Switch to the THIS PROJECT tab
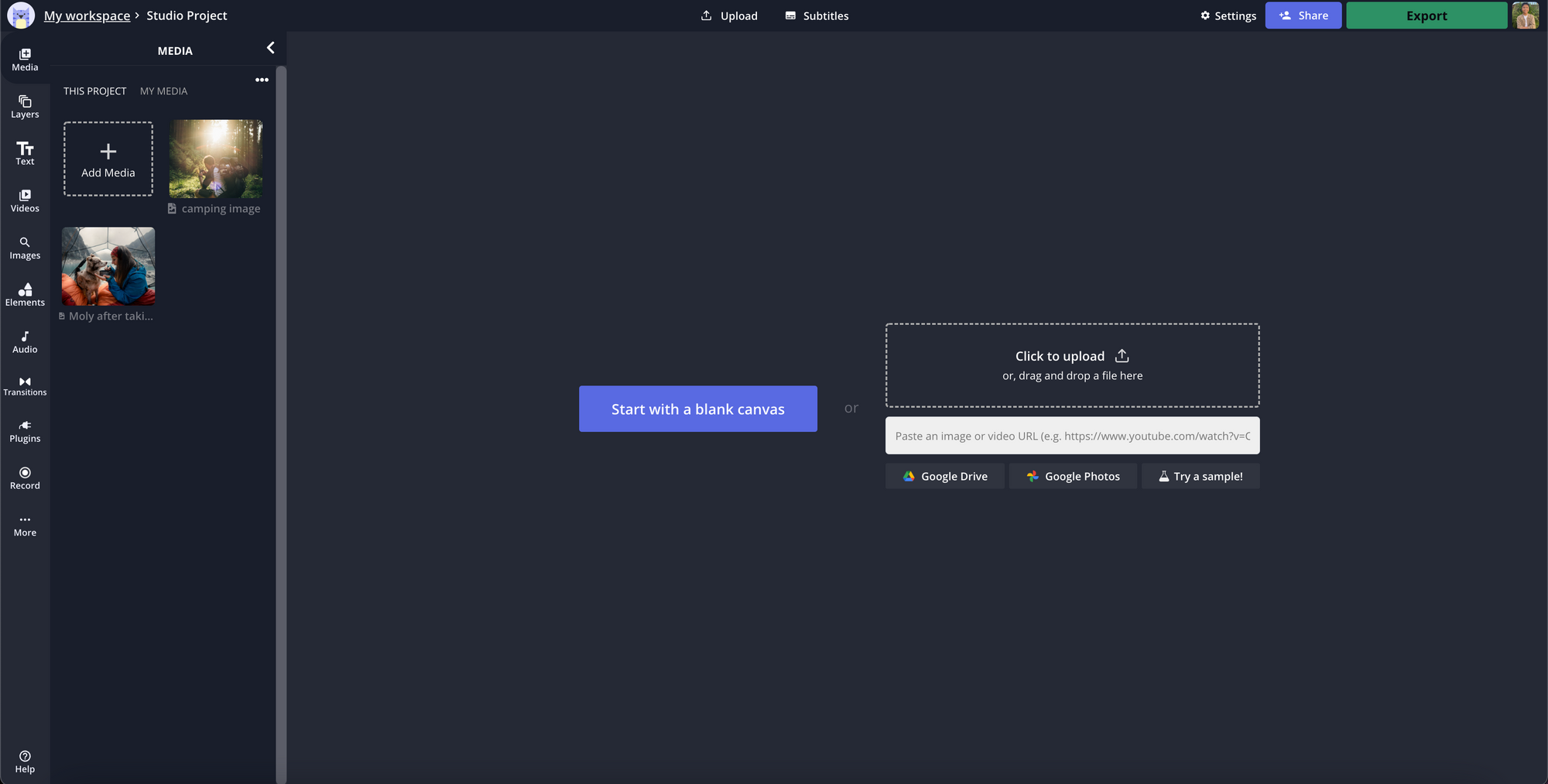The width and height of the screenshot is (1548, 784). [94, 91]
